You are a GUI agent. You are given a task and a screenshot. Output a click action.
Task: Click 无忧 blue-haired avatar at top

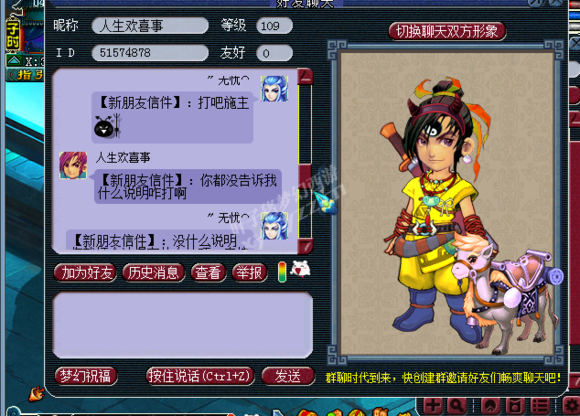click(274, 89)
